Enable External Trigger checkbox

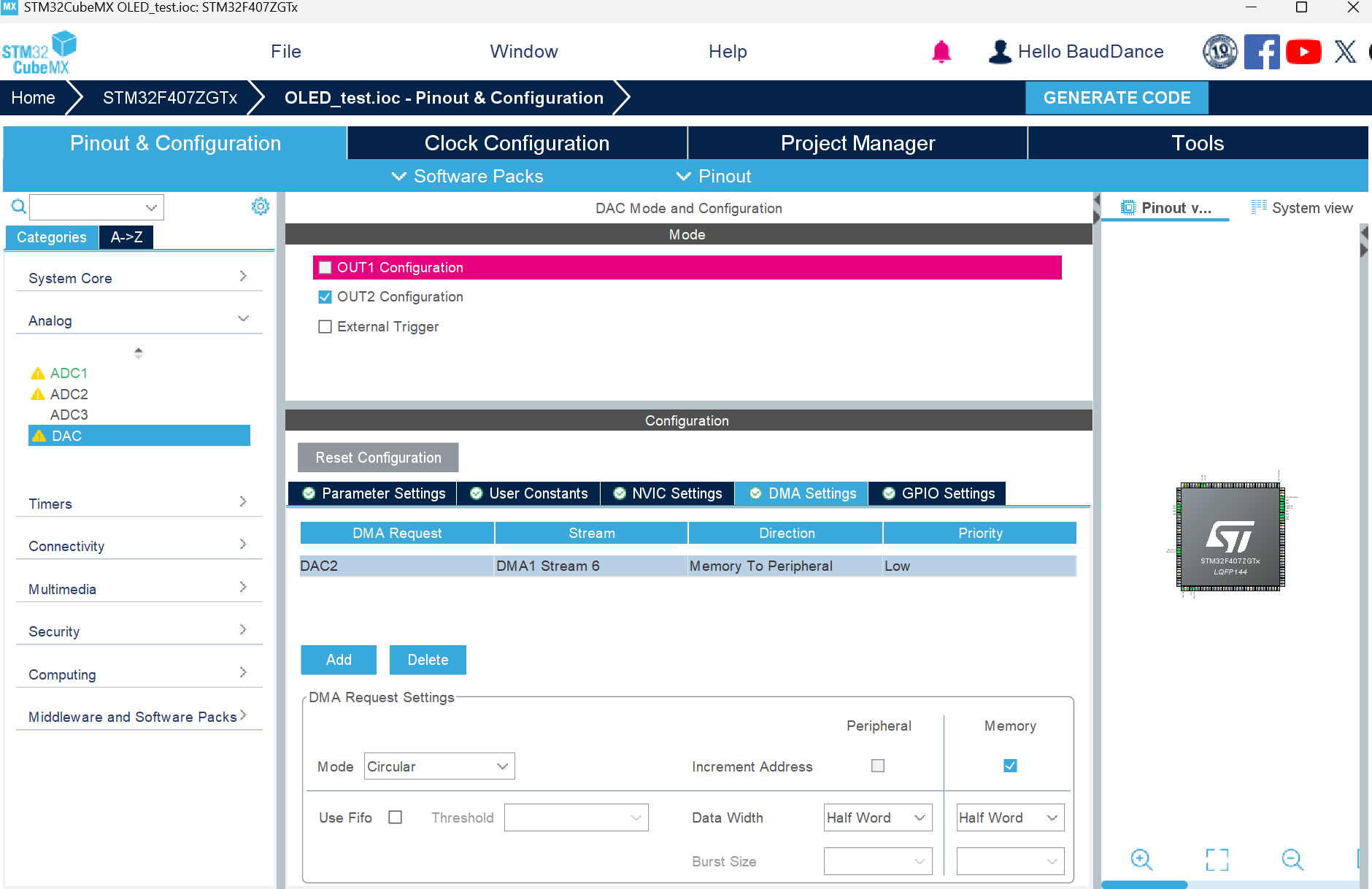tap(325, 327)
